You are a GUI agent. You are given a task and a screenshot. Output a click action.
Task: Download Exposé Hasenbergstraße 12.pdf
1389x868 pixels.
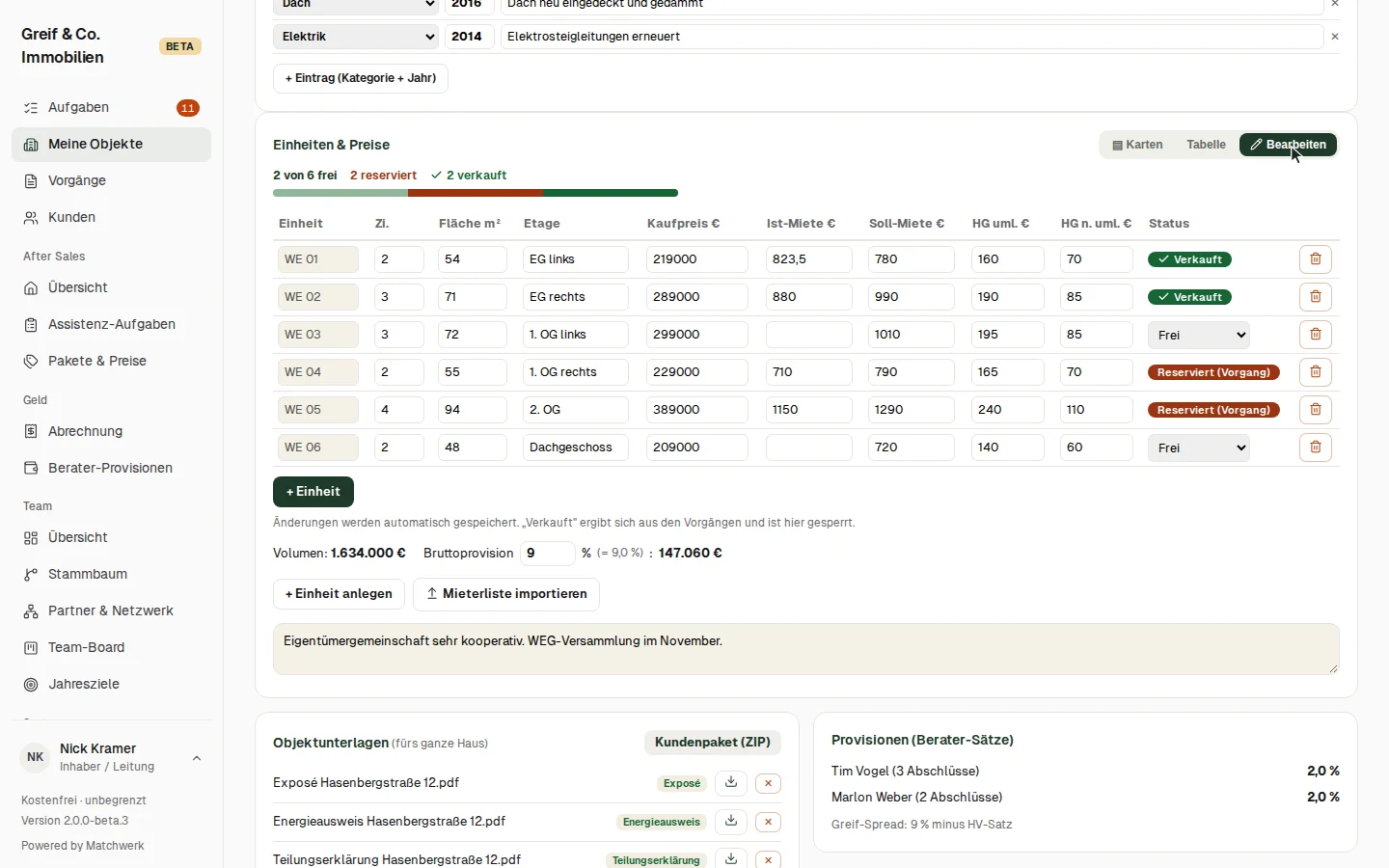coord(731,783)
